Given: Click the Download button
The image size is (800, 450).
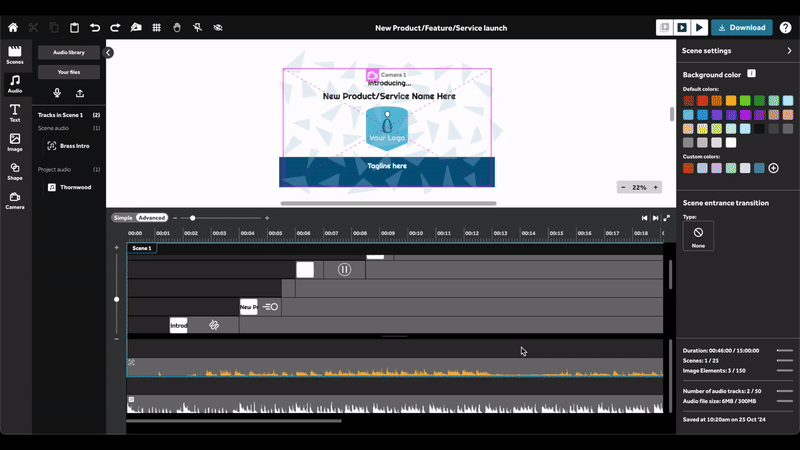Looking at the screenshot, I should point(741,27).
